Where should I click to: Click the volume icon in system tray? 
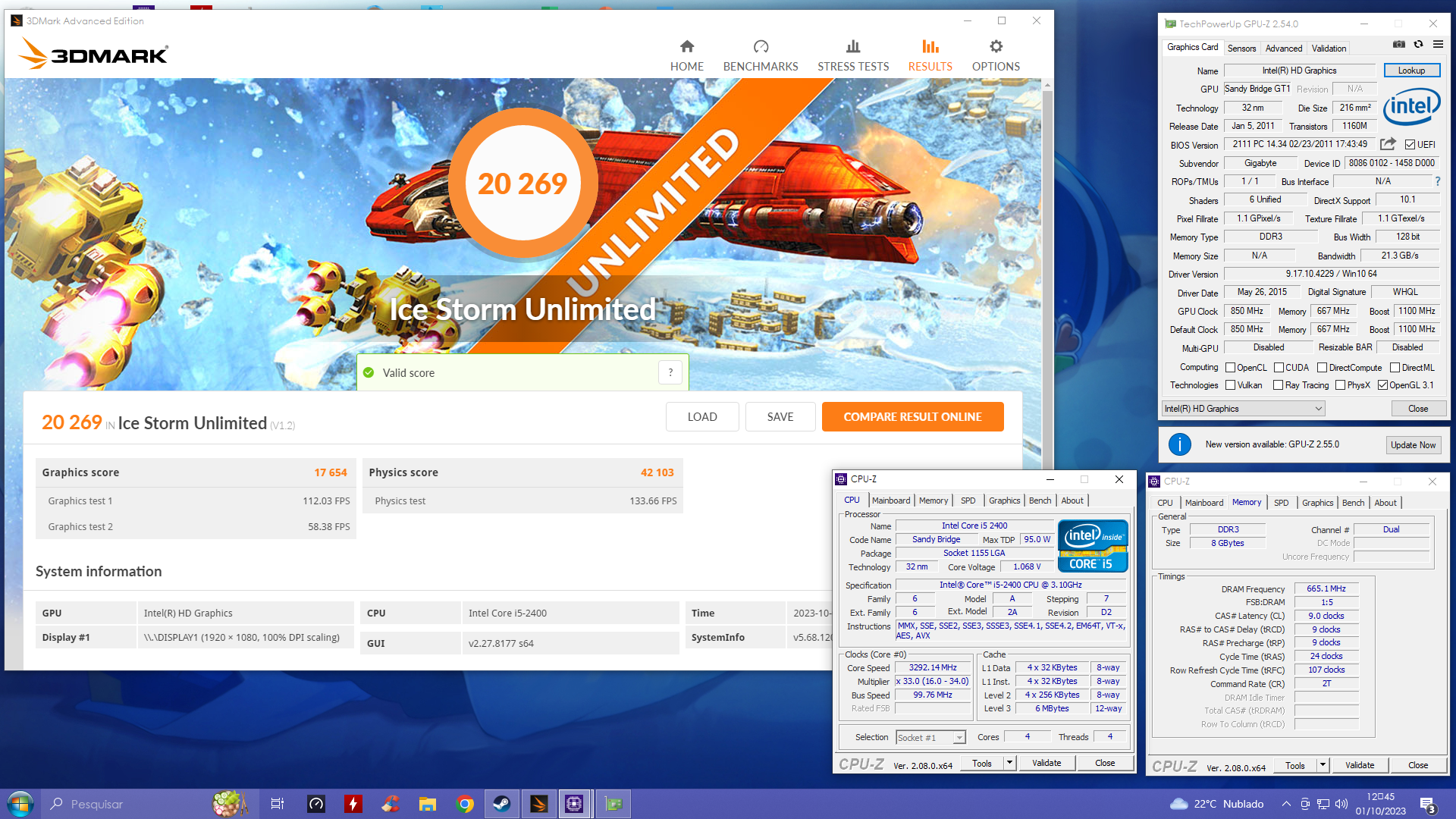pos(1341,804)
